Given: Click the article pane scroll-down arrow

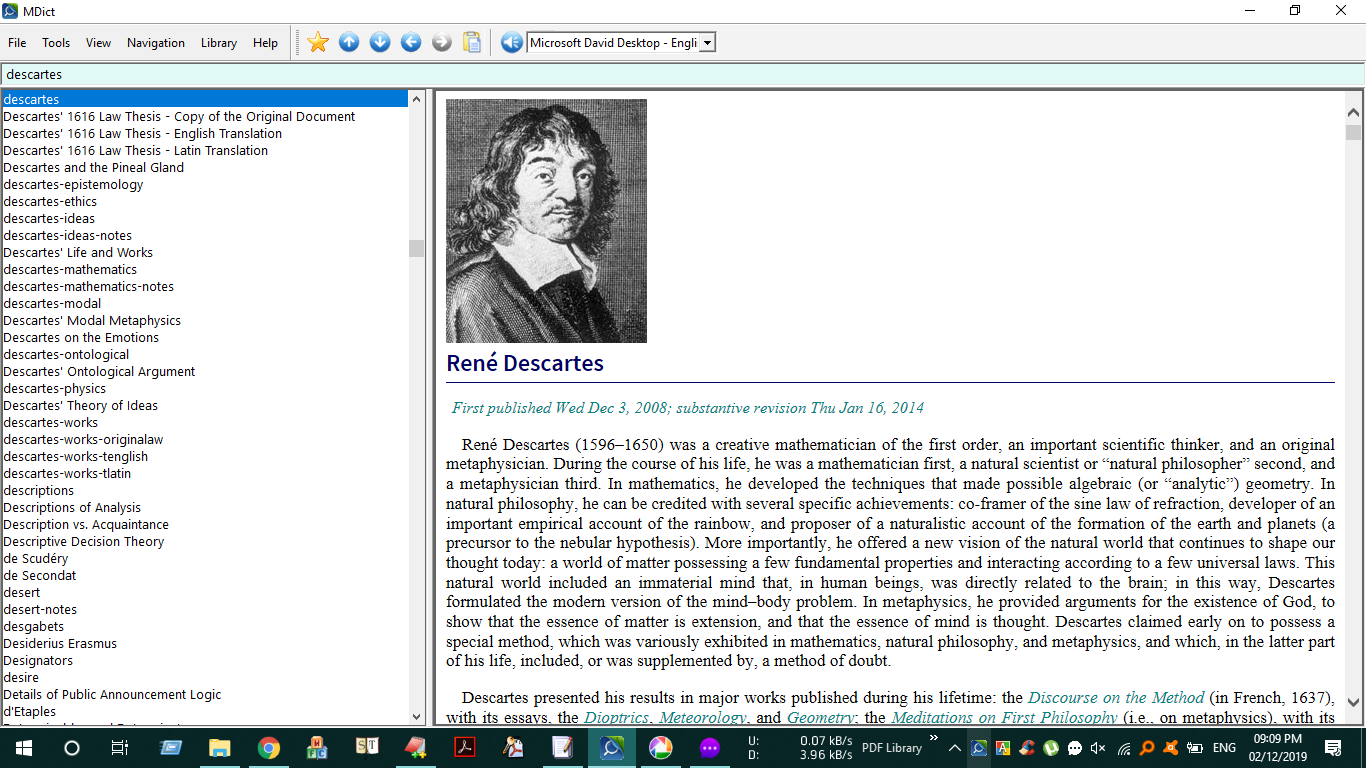Looking at the screenshot, I should click(1354, 702).
